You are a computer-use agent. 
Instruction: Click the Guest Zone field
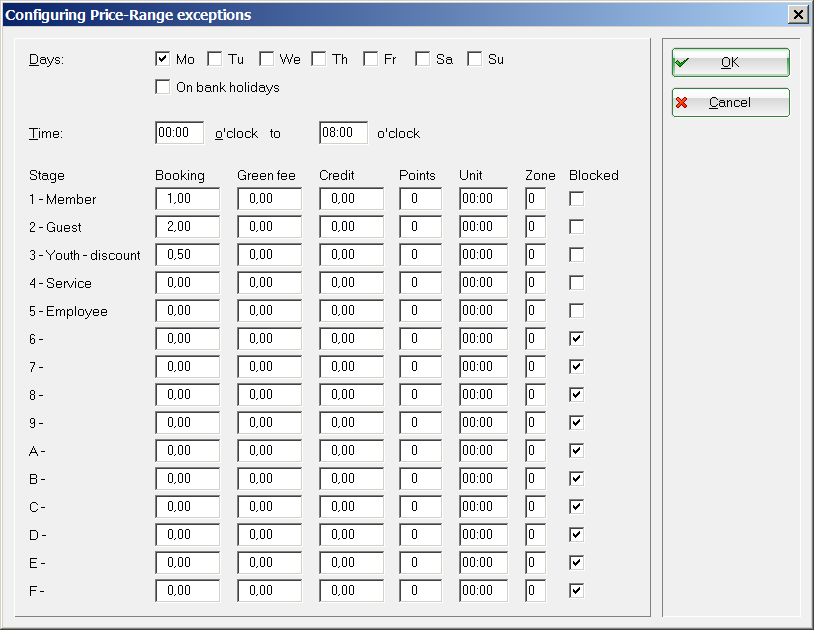(535, 227)
